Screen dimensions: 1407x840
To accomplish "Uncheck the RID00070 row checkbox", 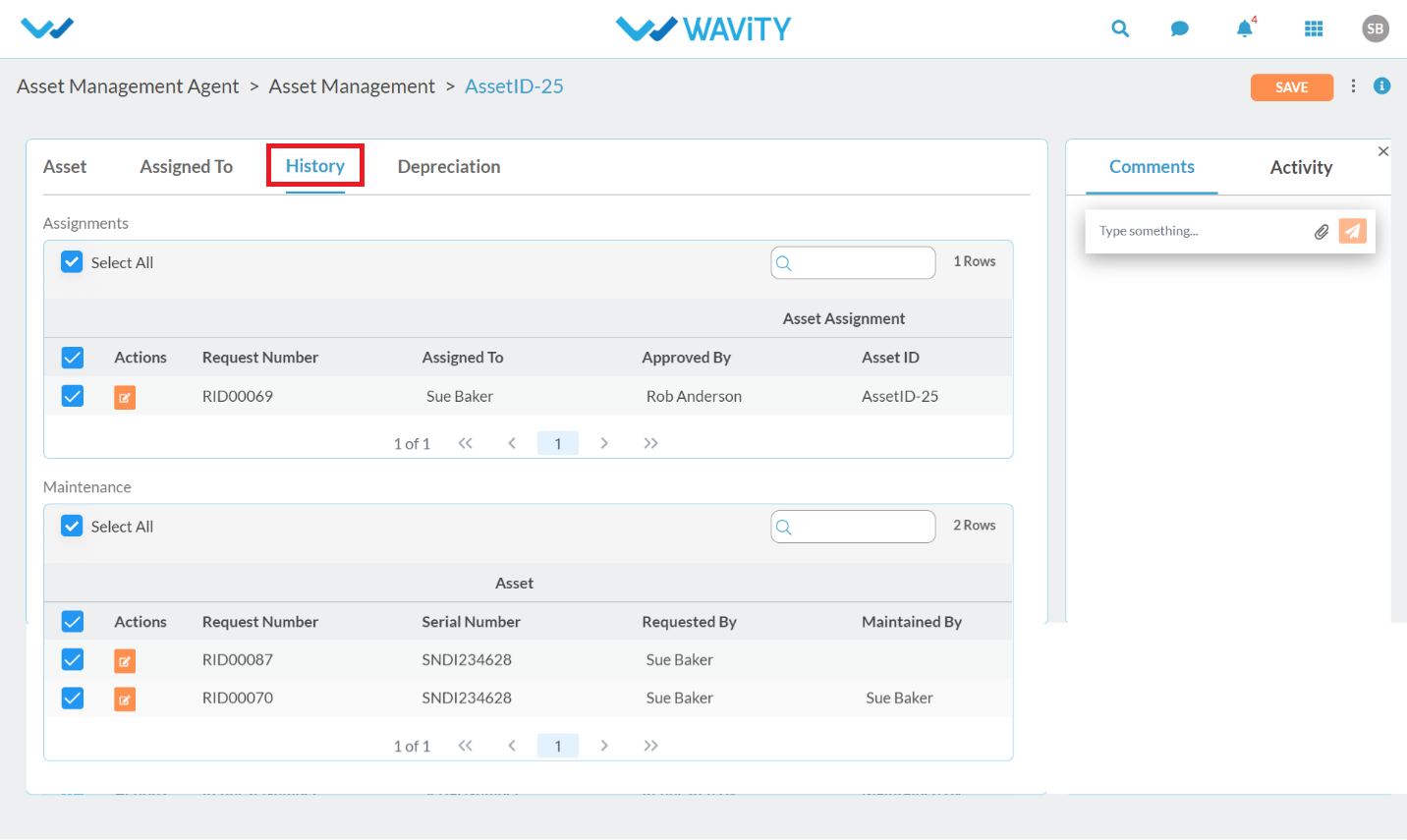I will 73,698.
